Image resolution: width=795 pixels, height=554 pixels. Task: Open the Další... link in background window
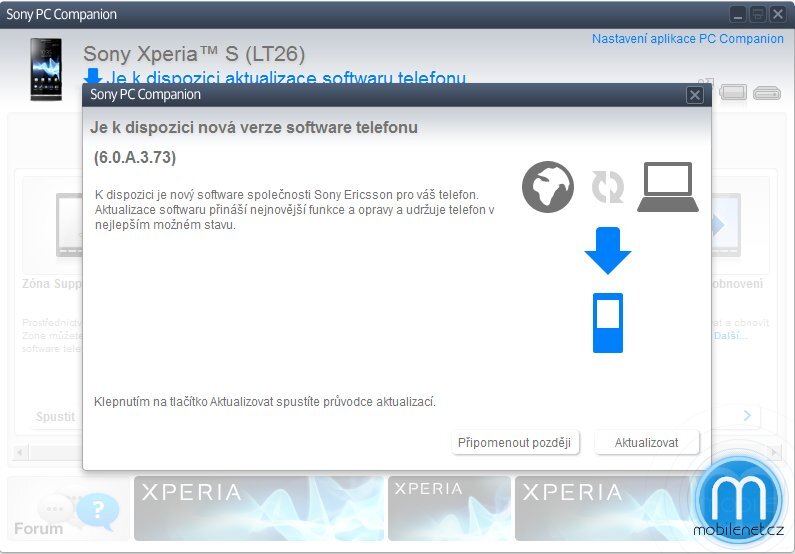[x=730, y=336]
